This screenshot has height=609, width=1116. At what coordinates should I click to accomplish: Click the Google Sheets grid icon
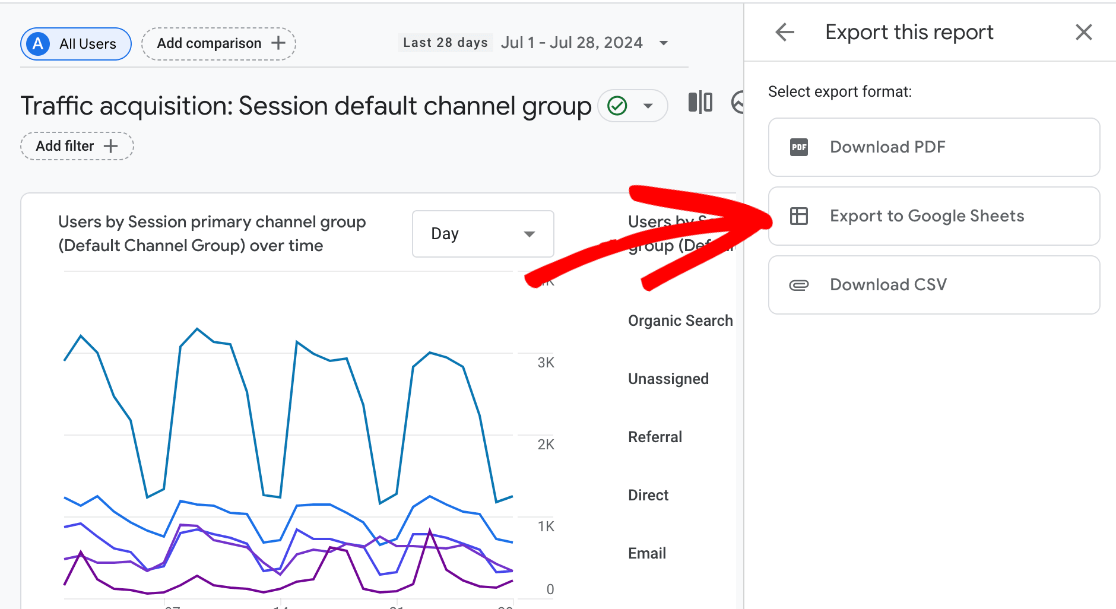[x=798, y=216]
